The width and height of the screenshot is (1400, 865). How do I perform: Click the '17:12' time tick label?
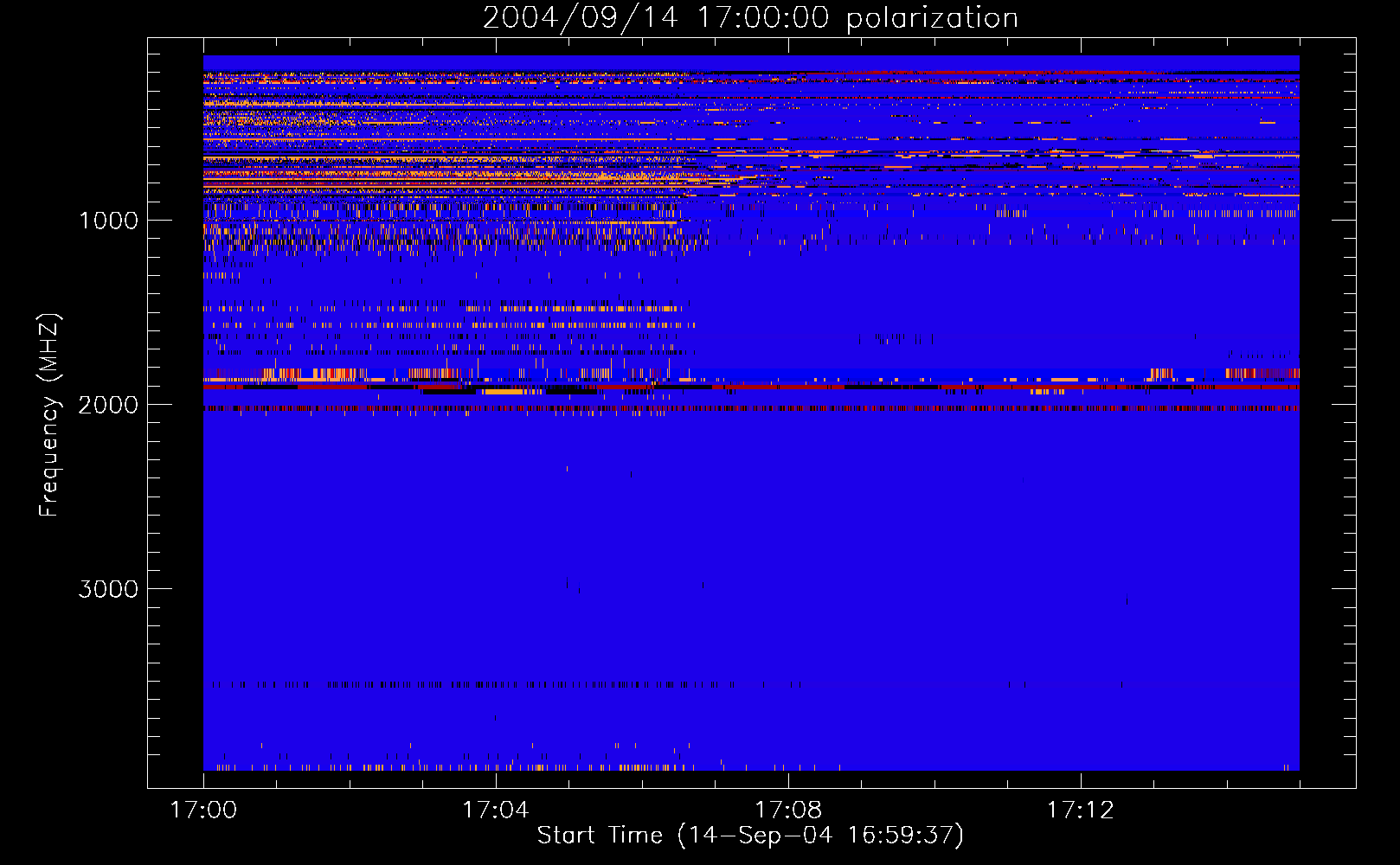coord(1080,811)
